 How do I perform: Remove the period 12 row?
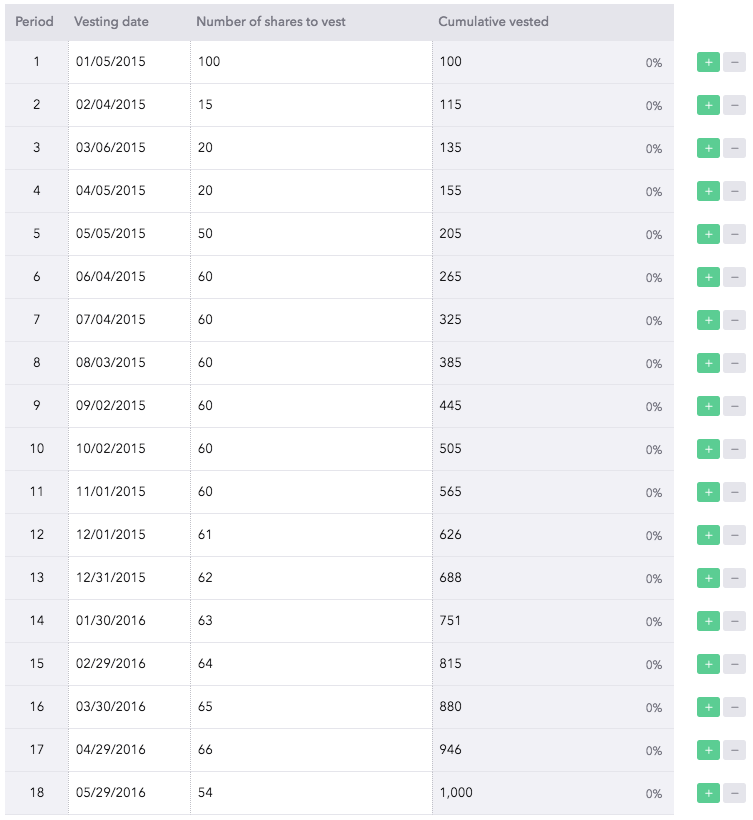[734, 535]
